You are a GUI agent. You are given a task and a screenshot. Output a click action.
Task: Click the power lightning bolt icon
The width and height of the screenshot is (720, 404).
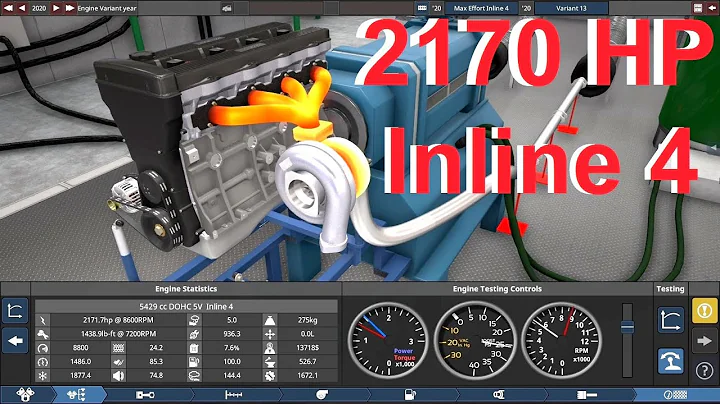(43, 320)
